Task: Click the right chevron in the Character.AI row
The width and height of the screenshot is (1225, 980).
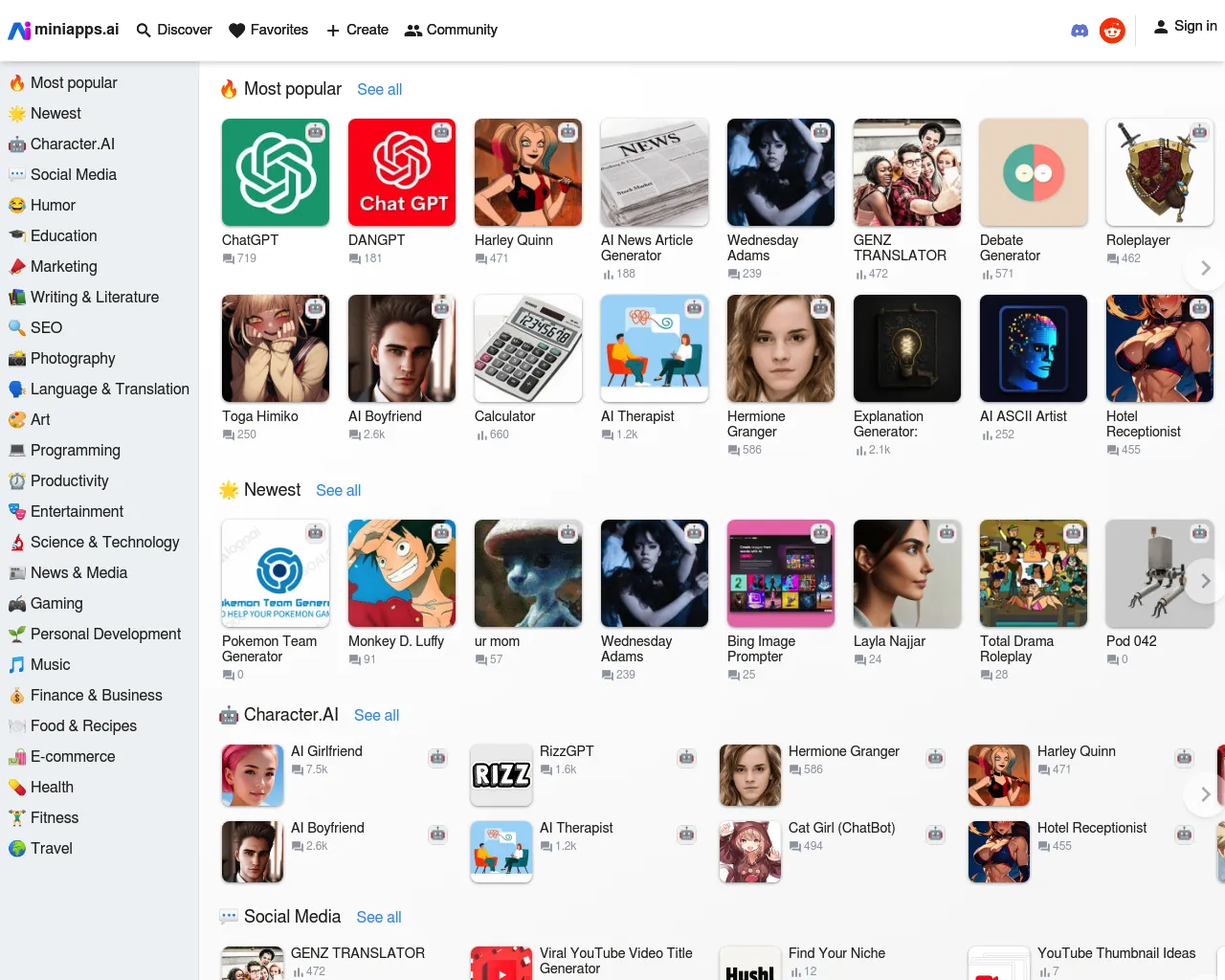Action: click(x=1204, y=794)
